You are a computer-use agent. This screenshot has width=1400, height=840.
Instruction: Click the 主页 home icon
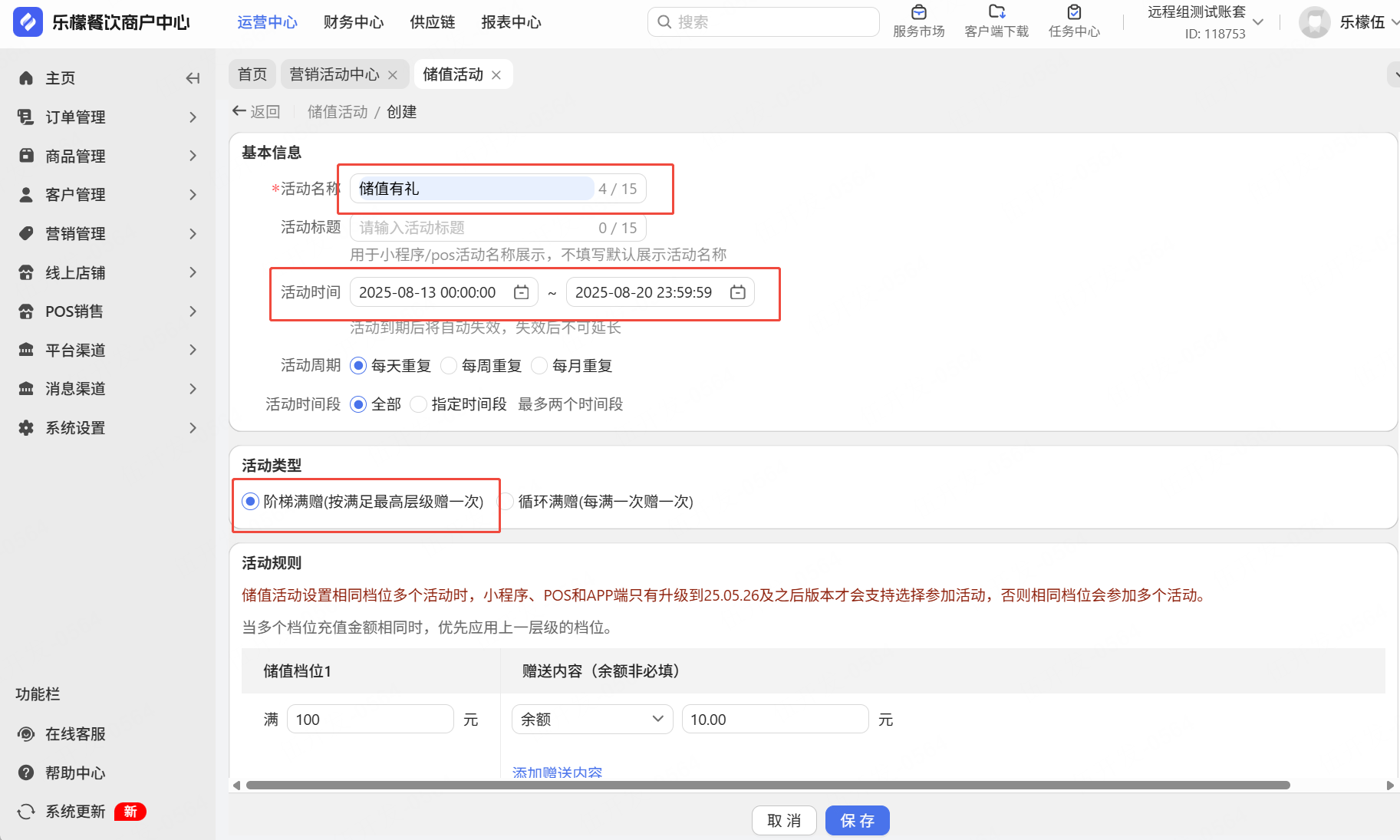[26, 78]
